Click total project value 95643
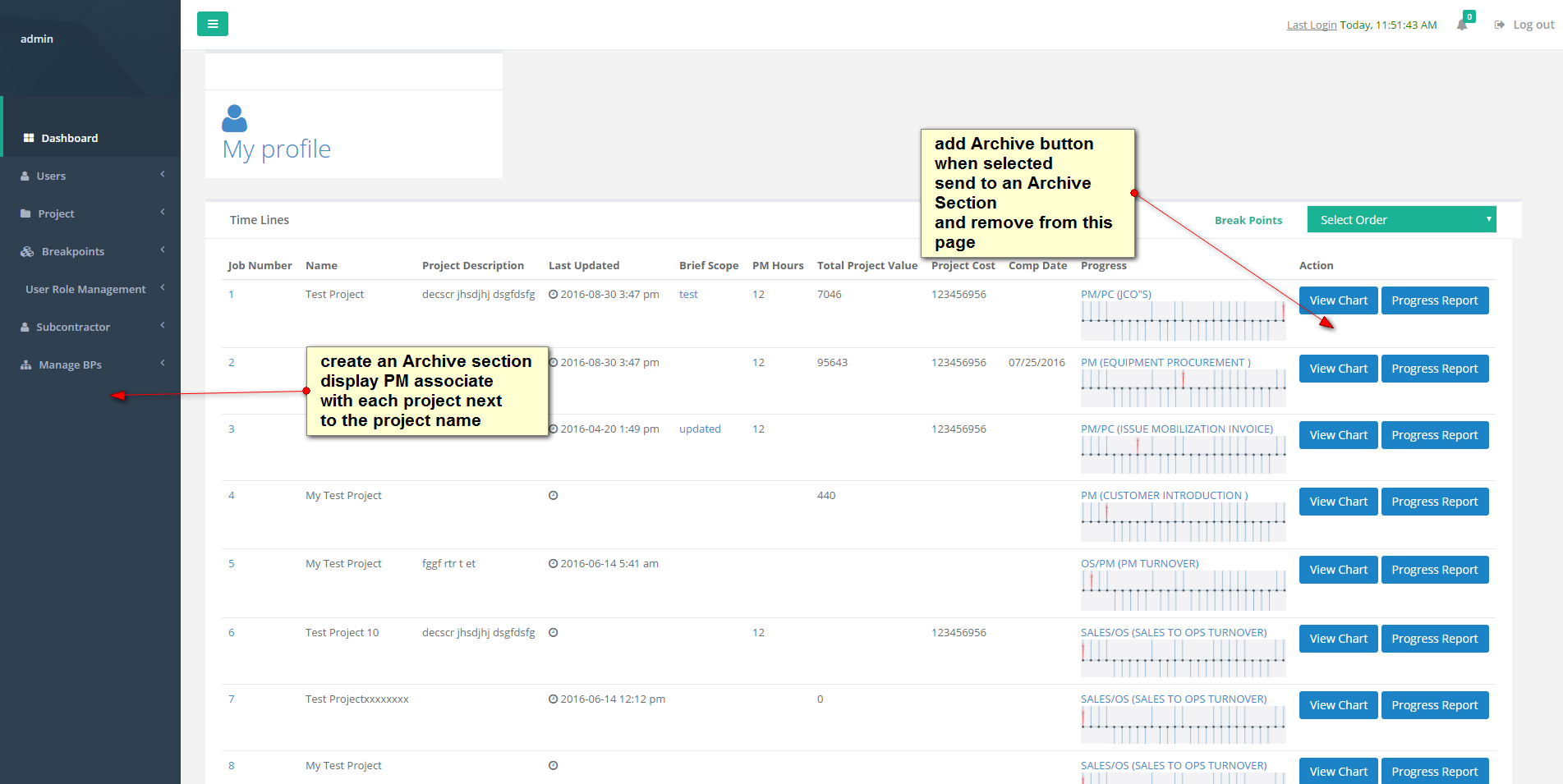Image resolution: width=1563 pixels, height=784 pixels. (832, 362)
